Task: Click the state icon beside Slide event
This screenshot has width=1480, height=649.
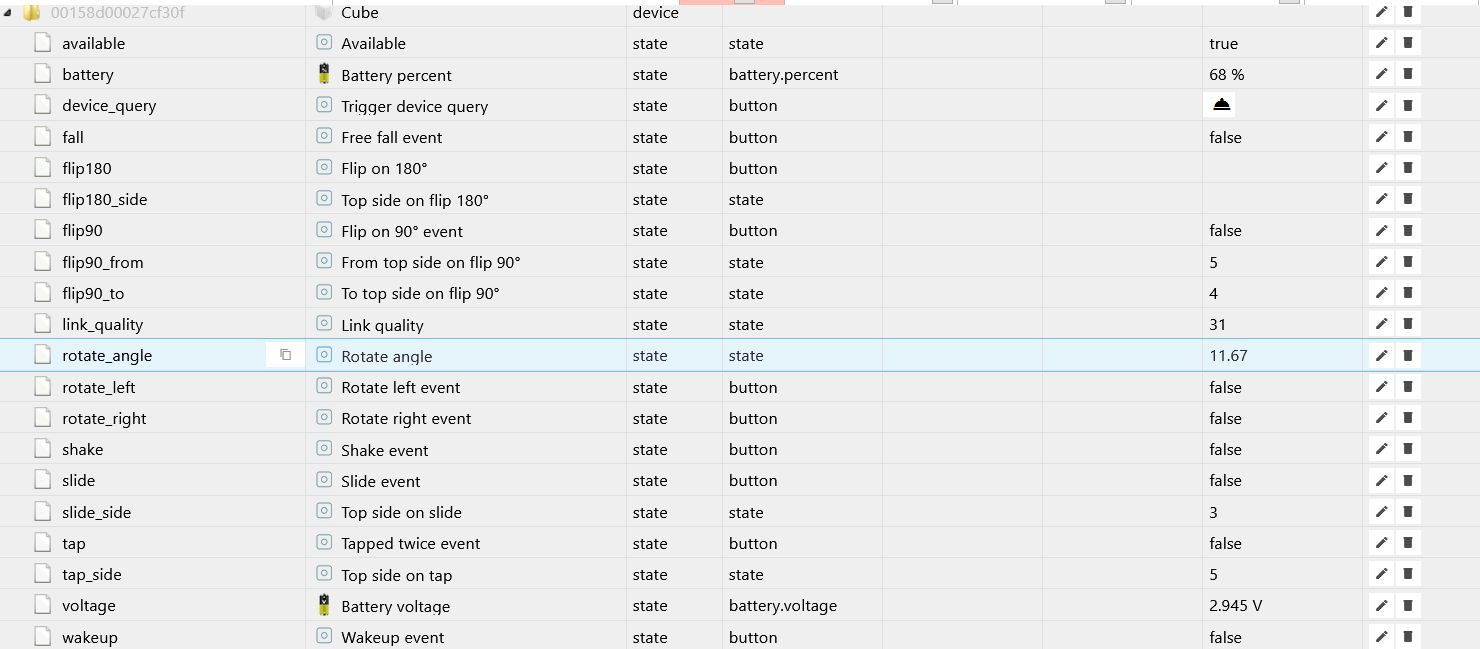Action: click(x=324, y=480)
